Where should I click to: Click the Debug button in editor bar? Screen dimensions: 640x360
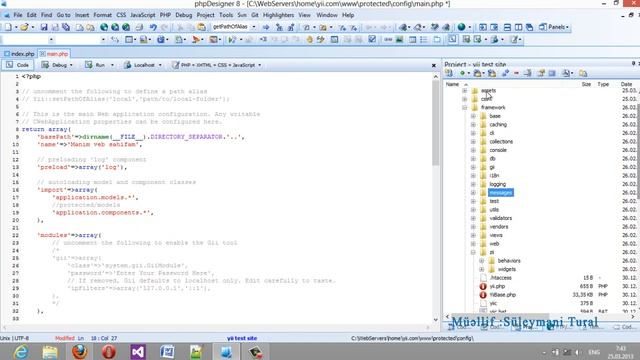tap(55, 65)
